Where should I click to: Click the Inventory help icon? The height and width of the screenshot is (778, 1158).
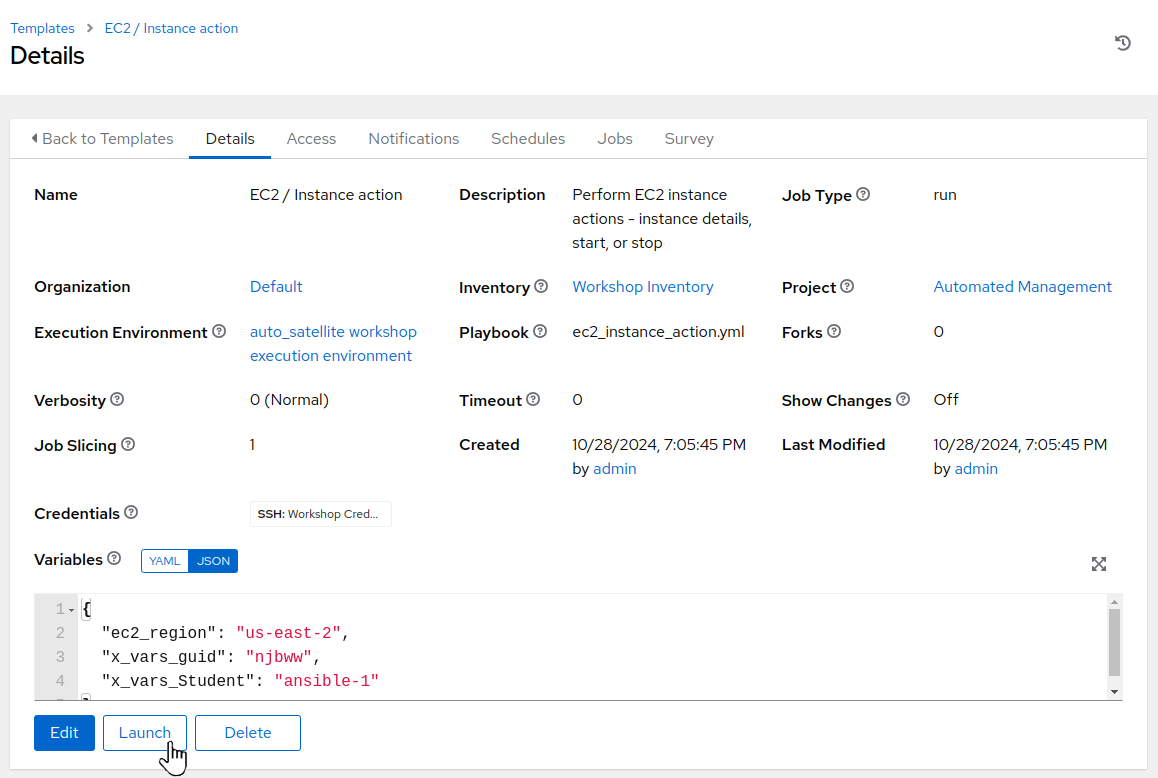click(x=541, y=286)
